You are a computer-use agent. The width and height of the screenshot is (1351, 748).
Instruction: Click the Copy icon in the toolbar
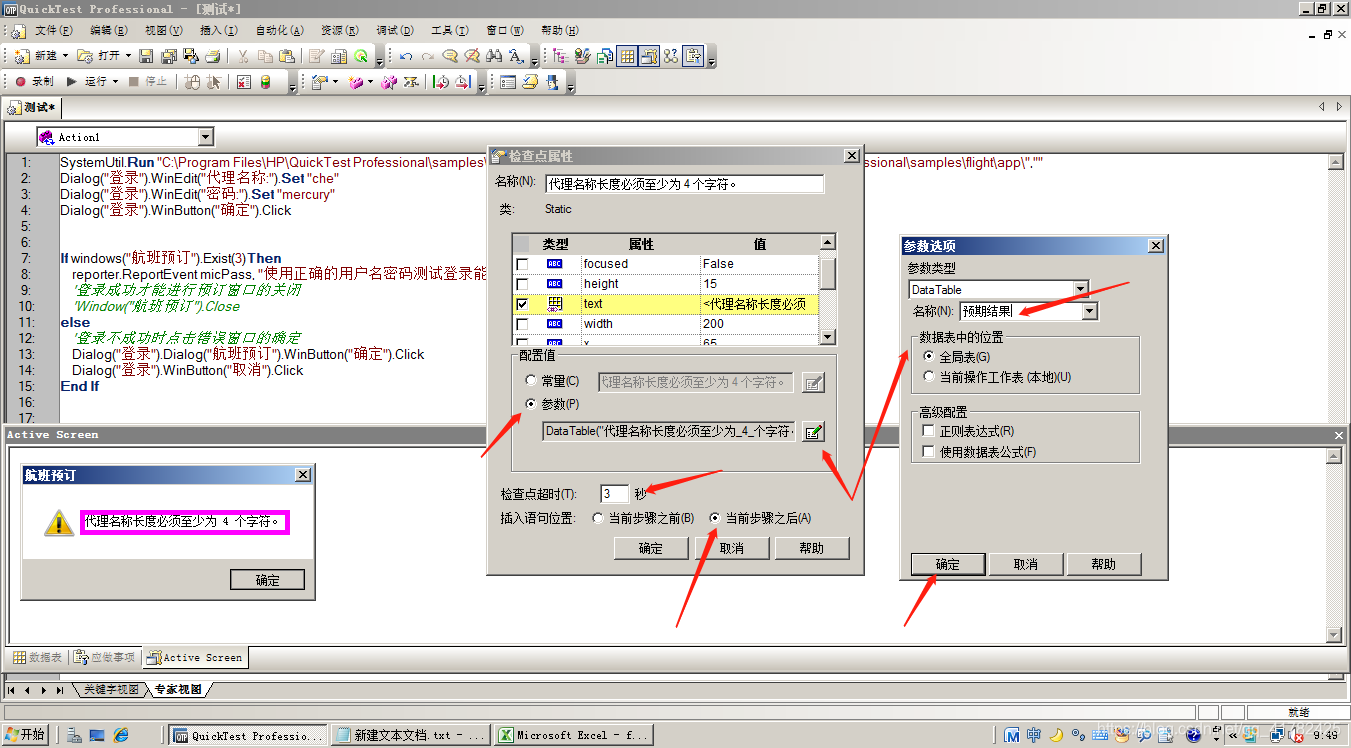point(265,56)
